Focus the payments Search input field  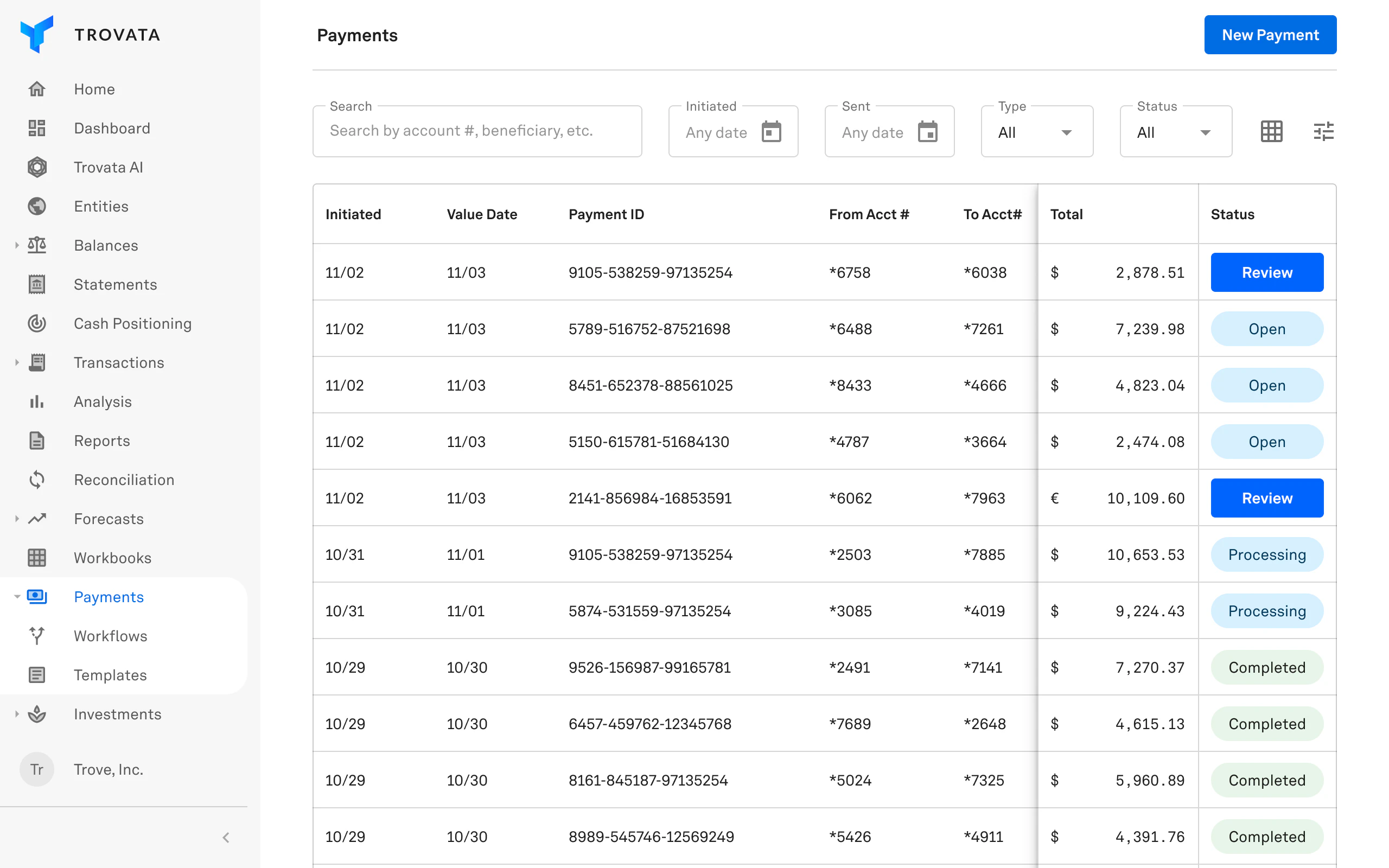coord(476,131)
